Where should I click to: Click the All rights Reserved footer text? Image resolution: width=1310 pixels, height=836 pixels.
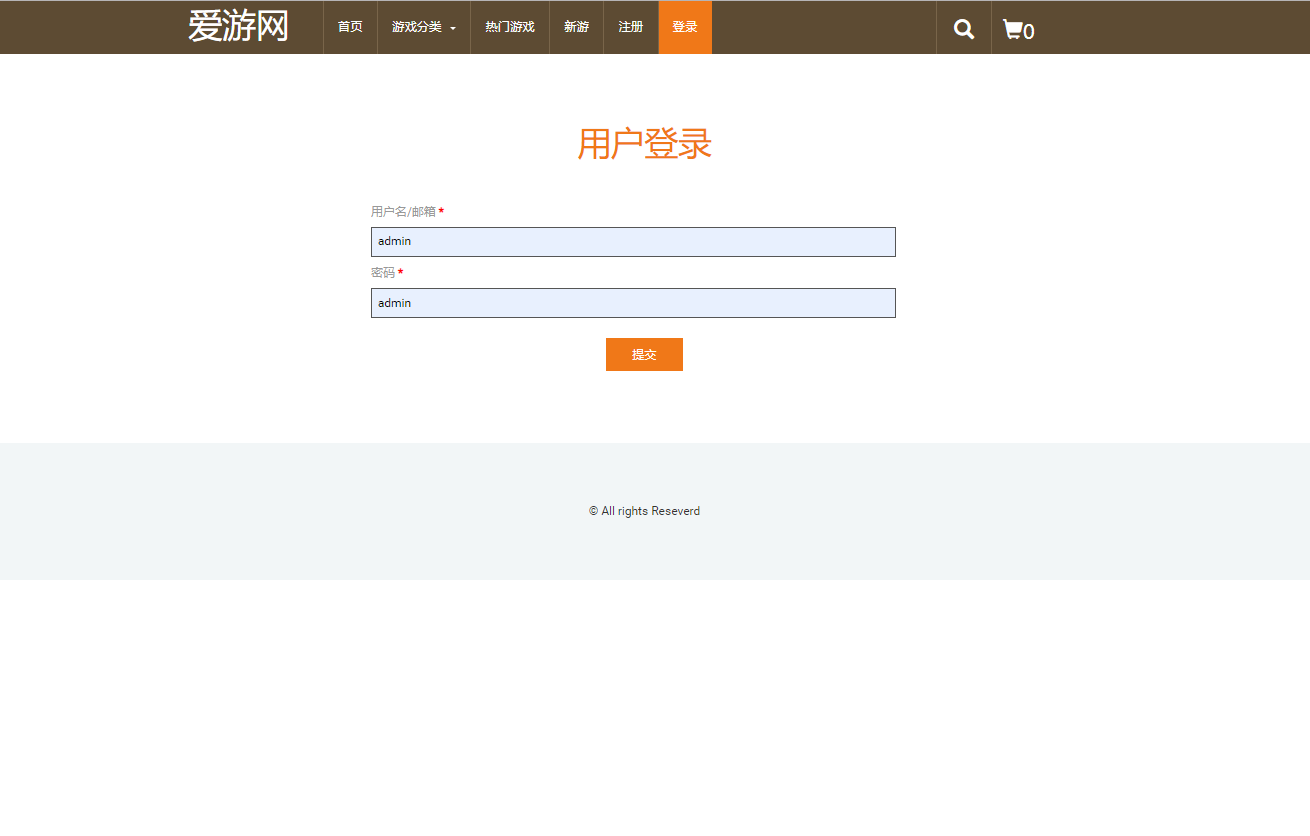(644, 510)
